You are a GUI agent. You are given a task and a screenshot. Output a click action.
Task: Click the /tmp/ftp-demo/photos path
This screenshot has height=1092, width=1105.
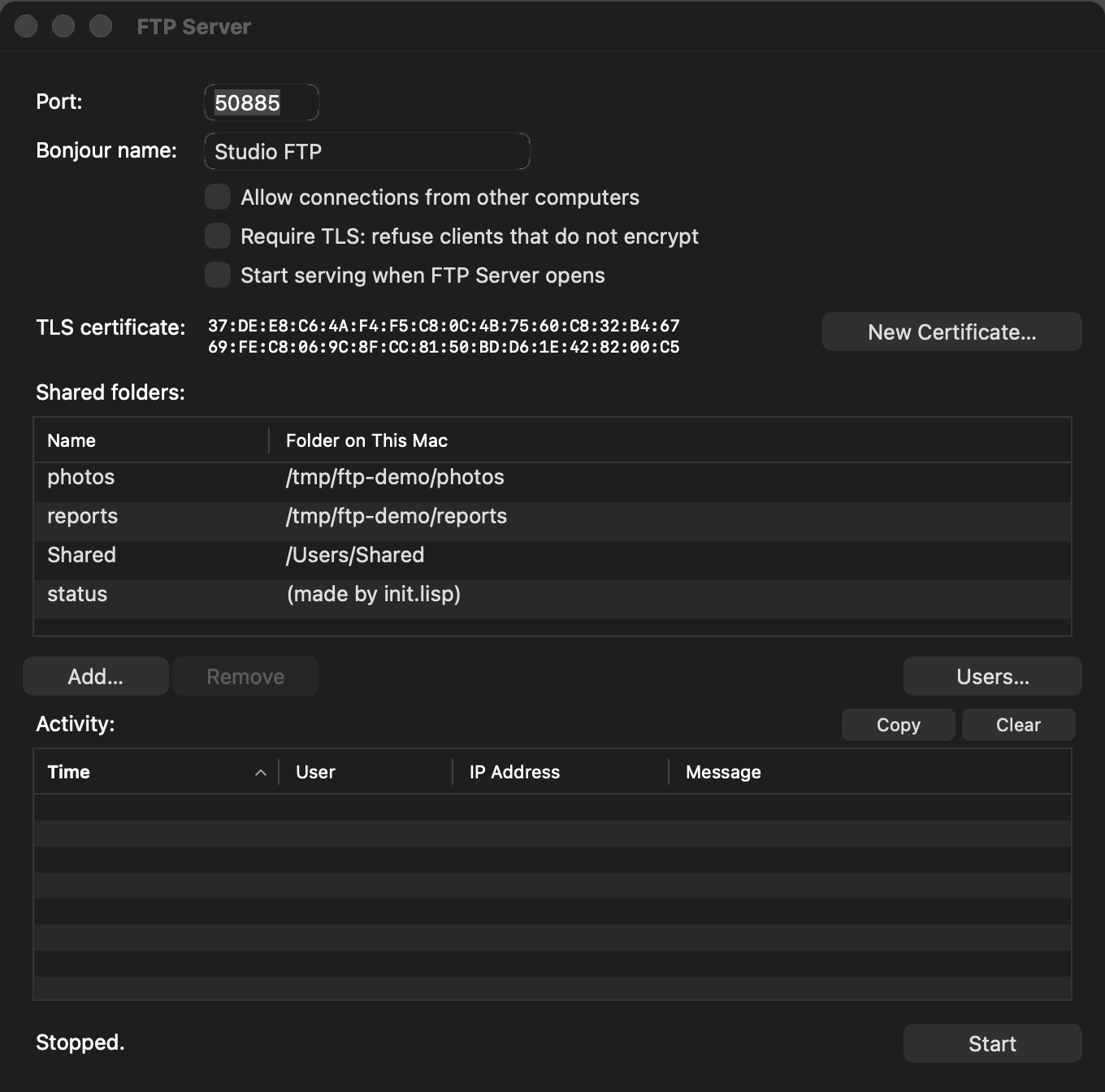click(395, 477)
